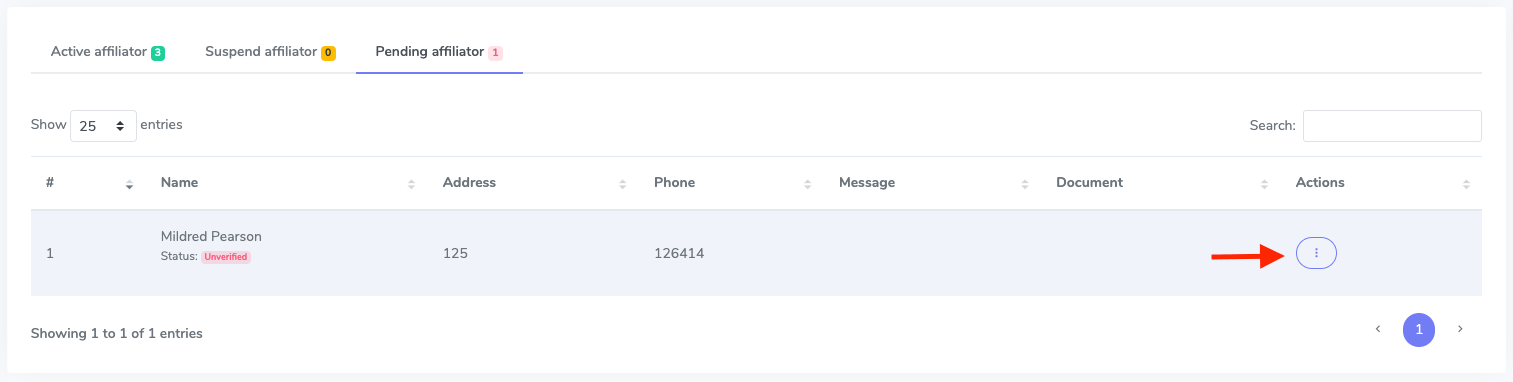Open the three-dot actions menu for Mildred Pearson
This screenshot has width=1513, height=382.
tap(1316, 253)
